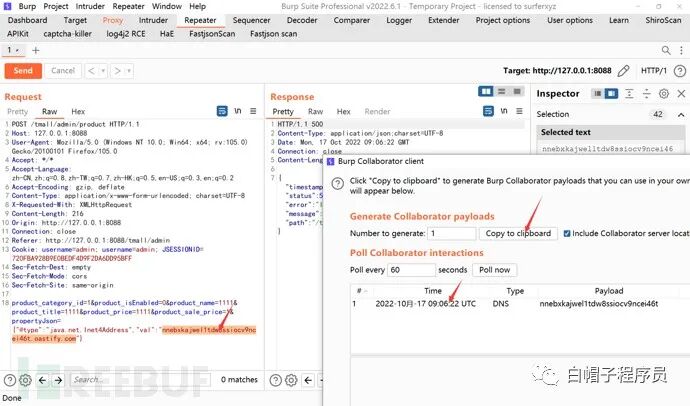690x406 pixels.
Task: Select top-bottom request/response layout
Action: [502, 91]
